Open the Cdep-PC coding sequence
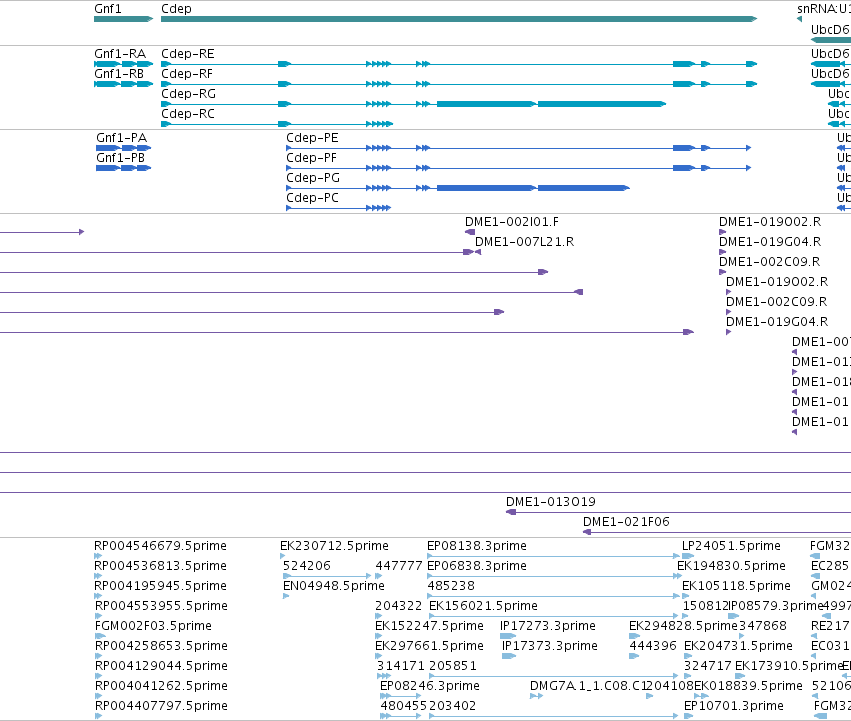The width and height of the screenshot is (851, 721). 312,198
